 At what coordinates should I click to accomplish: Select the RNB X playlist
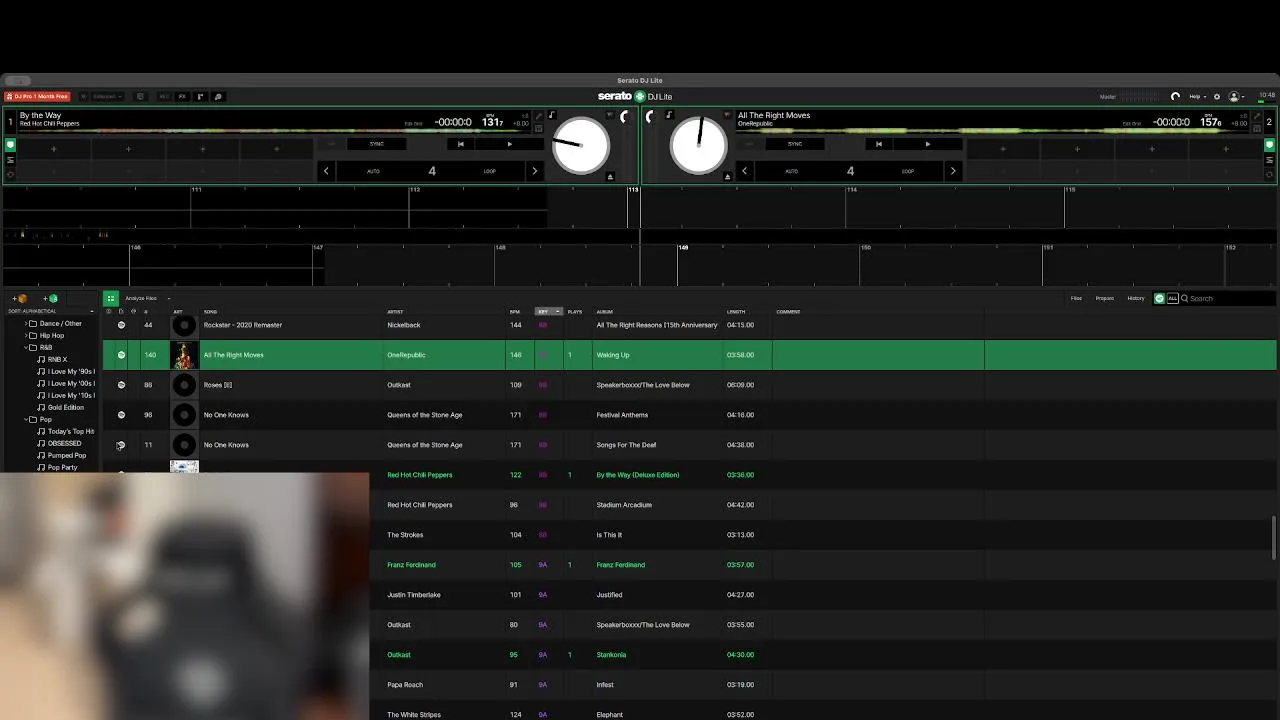click(57, 360)
